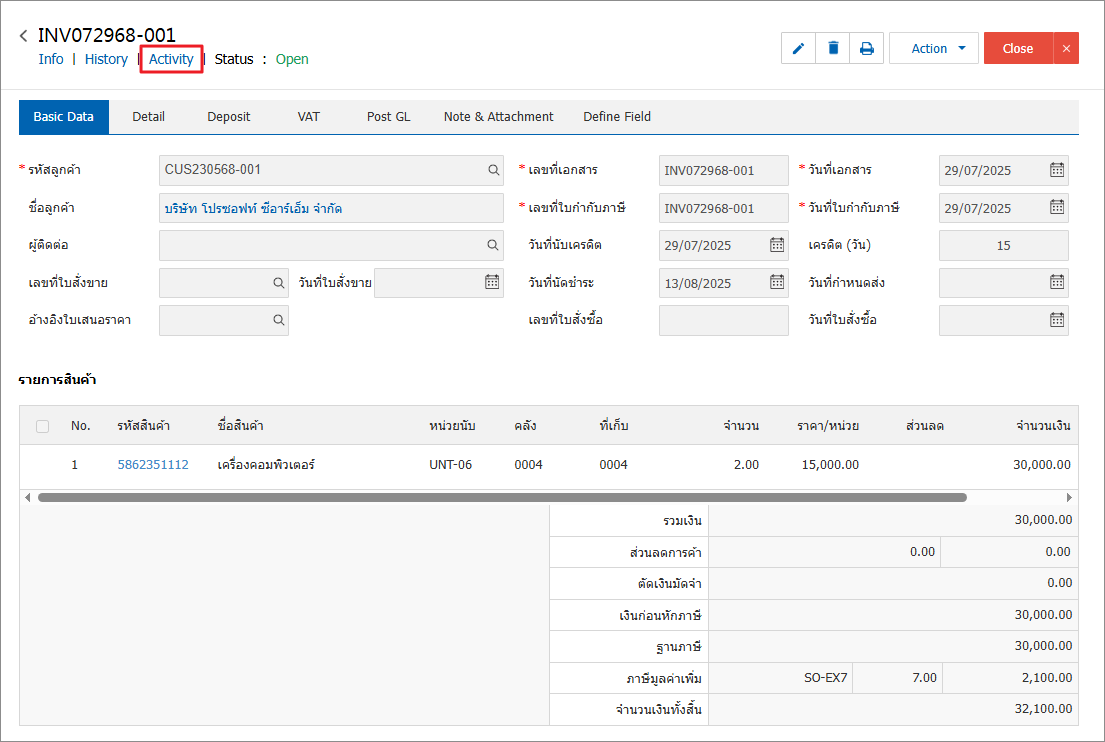The width and height of the screenshot is (1105, 742).
Task: Search customer code with magnifier icon
Action: click(494, 170)
